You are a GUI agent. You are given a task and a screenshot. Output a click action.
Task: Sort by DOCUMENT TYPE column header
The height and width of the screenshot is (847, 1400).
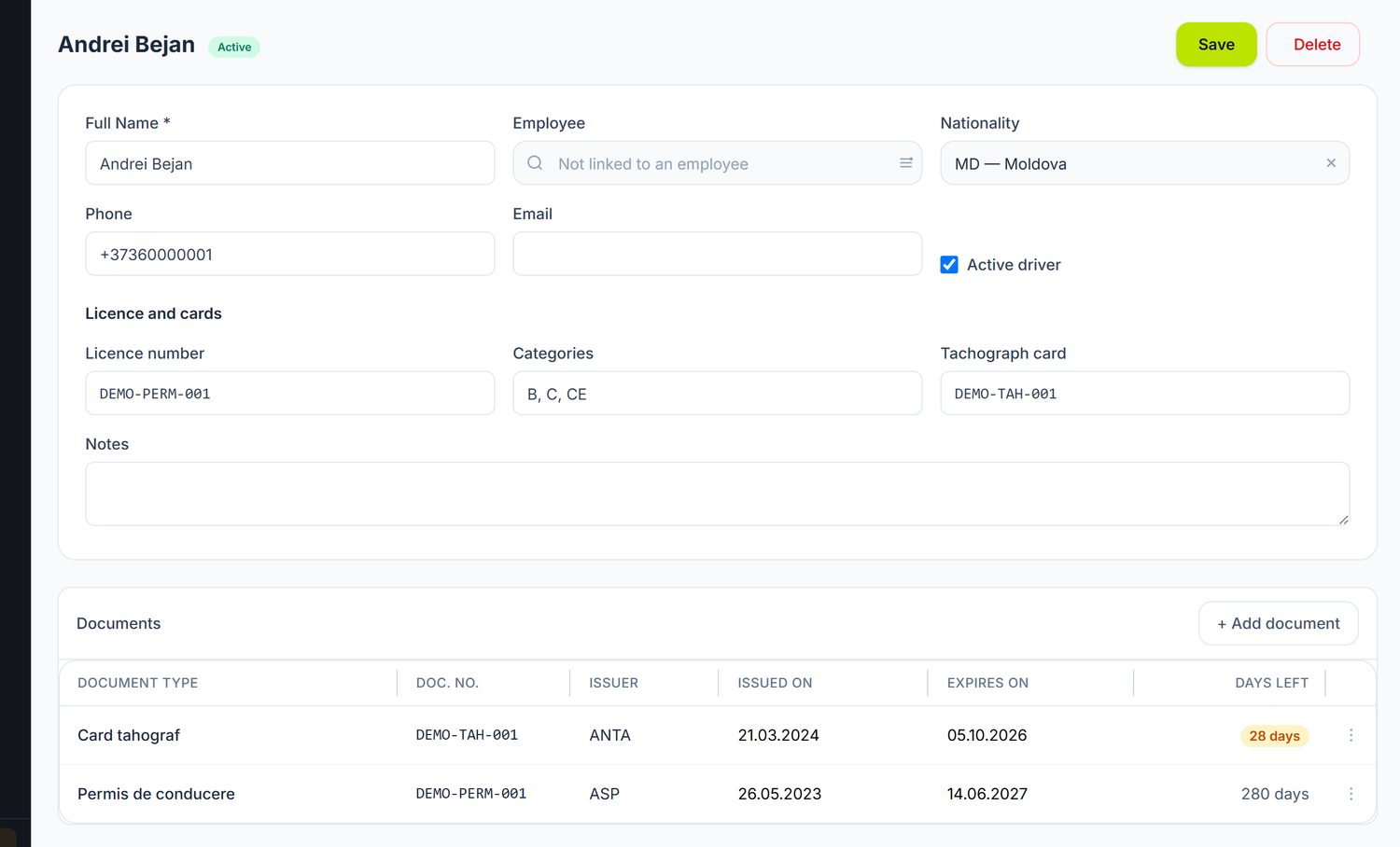point(138,683)
